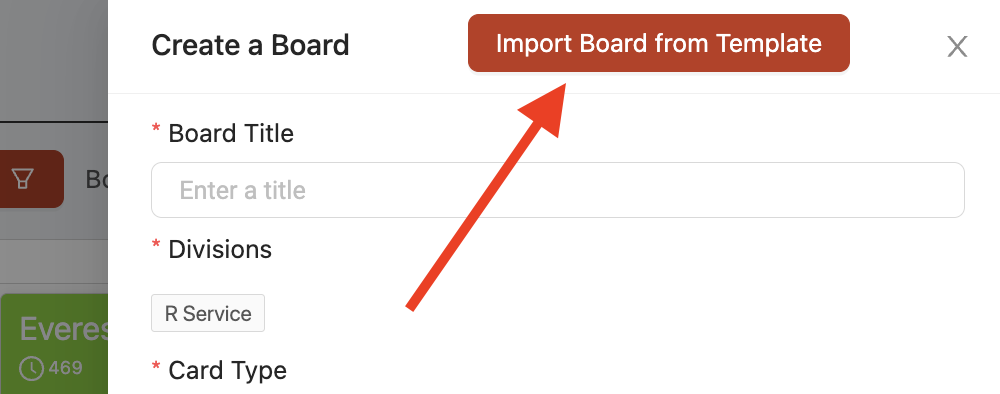Click empty Divisions area beside R Service
The height and width of the screenshot is (394, 1000).
(x=612, y=313)
